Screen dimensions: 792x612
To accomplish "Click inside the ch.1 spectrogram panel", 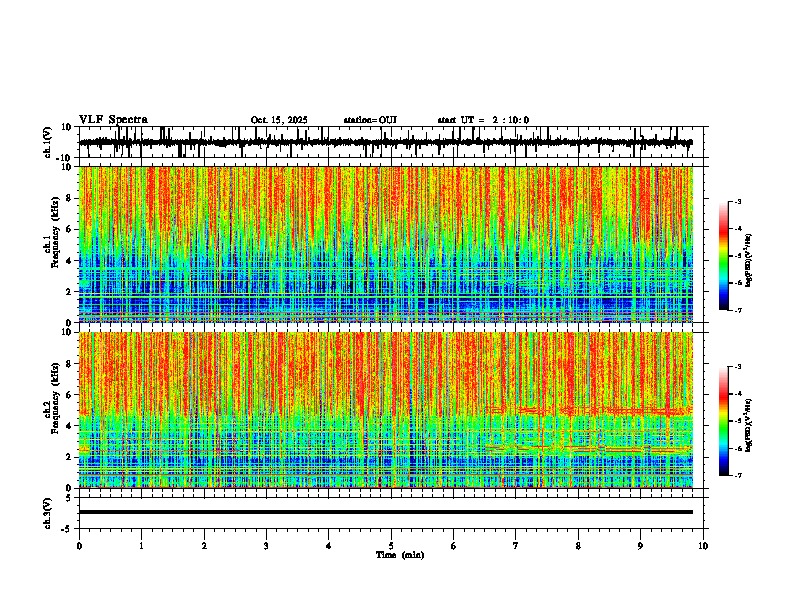I will pos(385,244).
